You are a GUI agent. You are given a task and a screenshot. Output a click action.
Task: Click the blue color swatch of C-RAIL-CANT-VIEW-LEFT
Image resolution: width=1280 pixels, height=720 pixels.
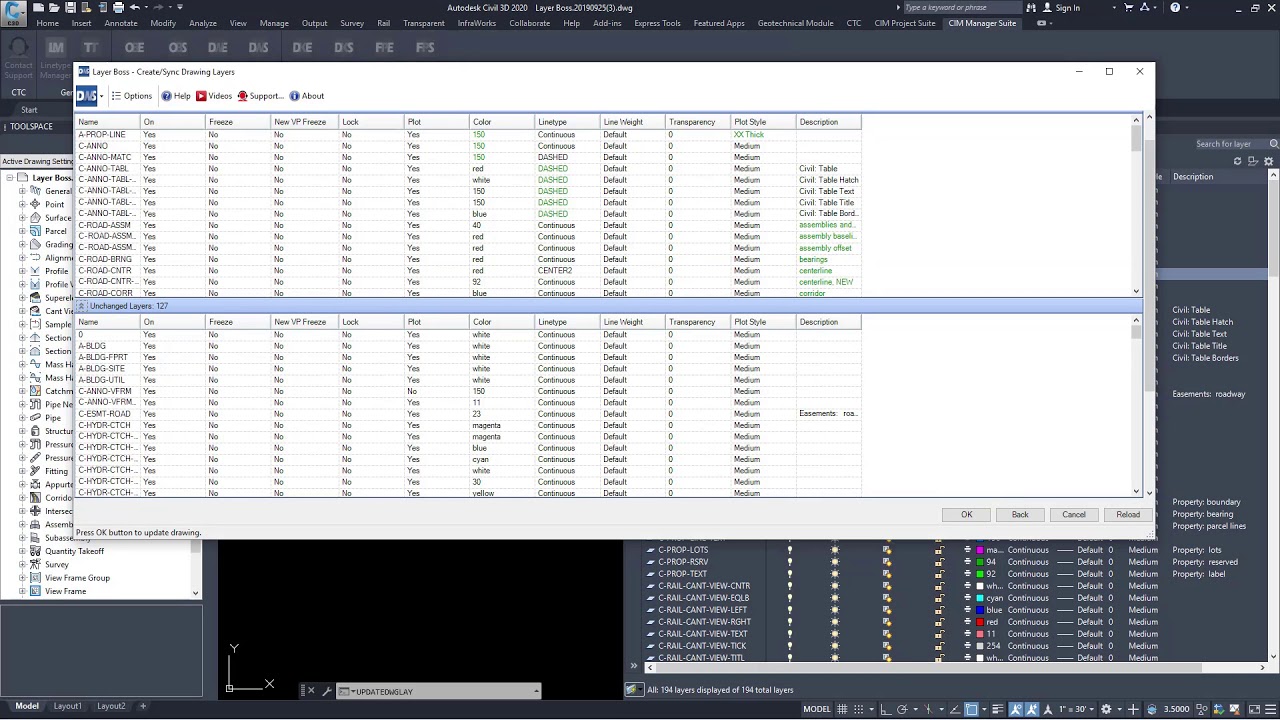[981, 610]
